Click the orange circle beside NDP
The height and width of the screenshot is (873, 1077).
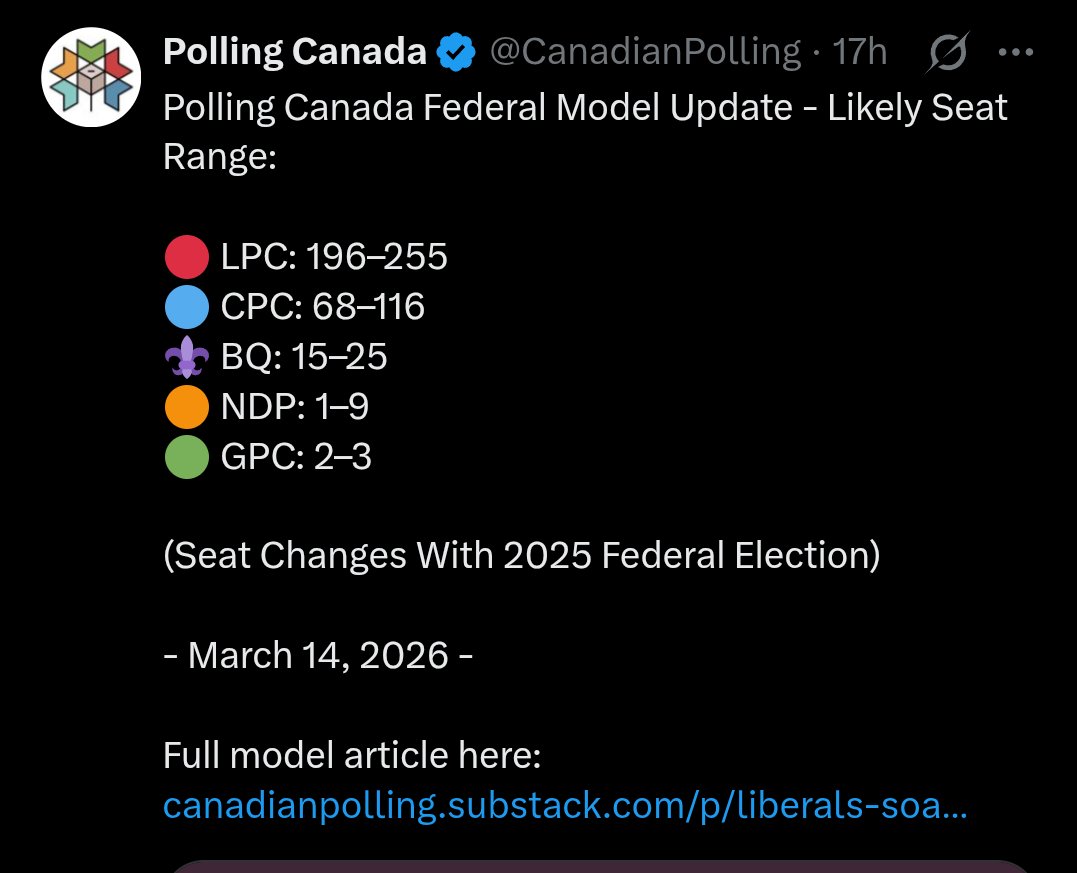[x=187, y=407]
